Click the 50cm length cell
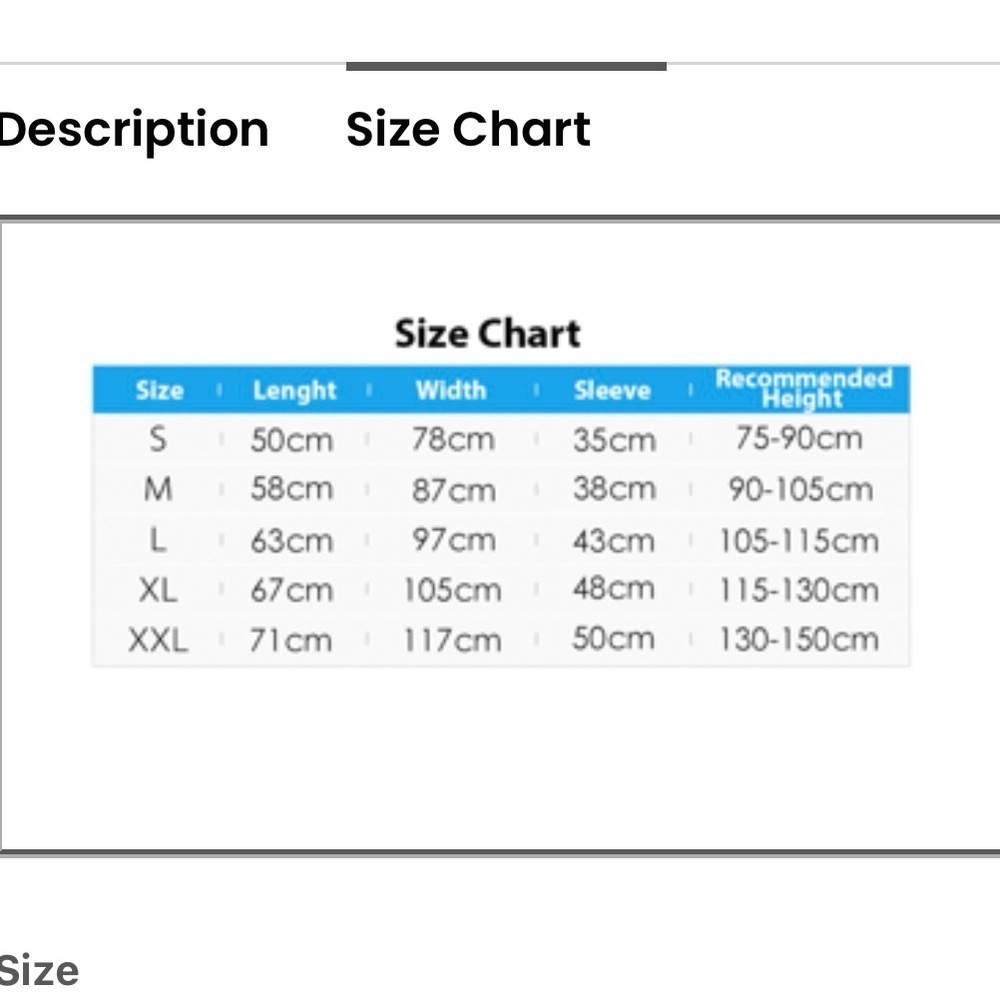Image resolution: width=1000 pixels, height=1000 pixels. 292,440
